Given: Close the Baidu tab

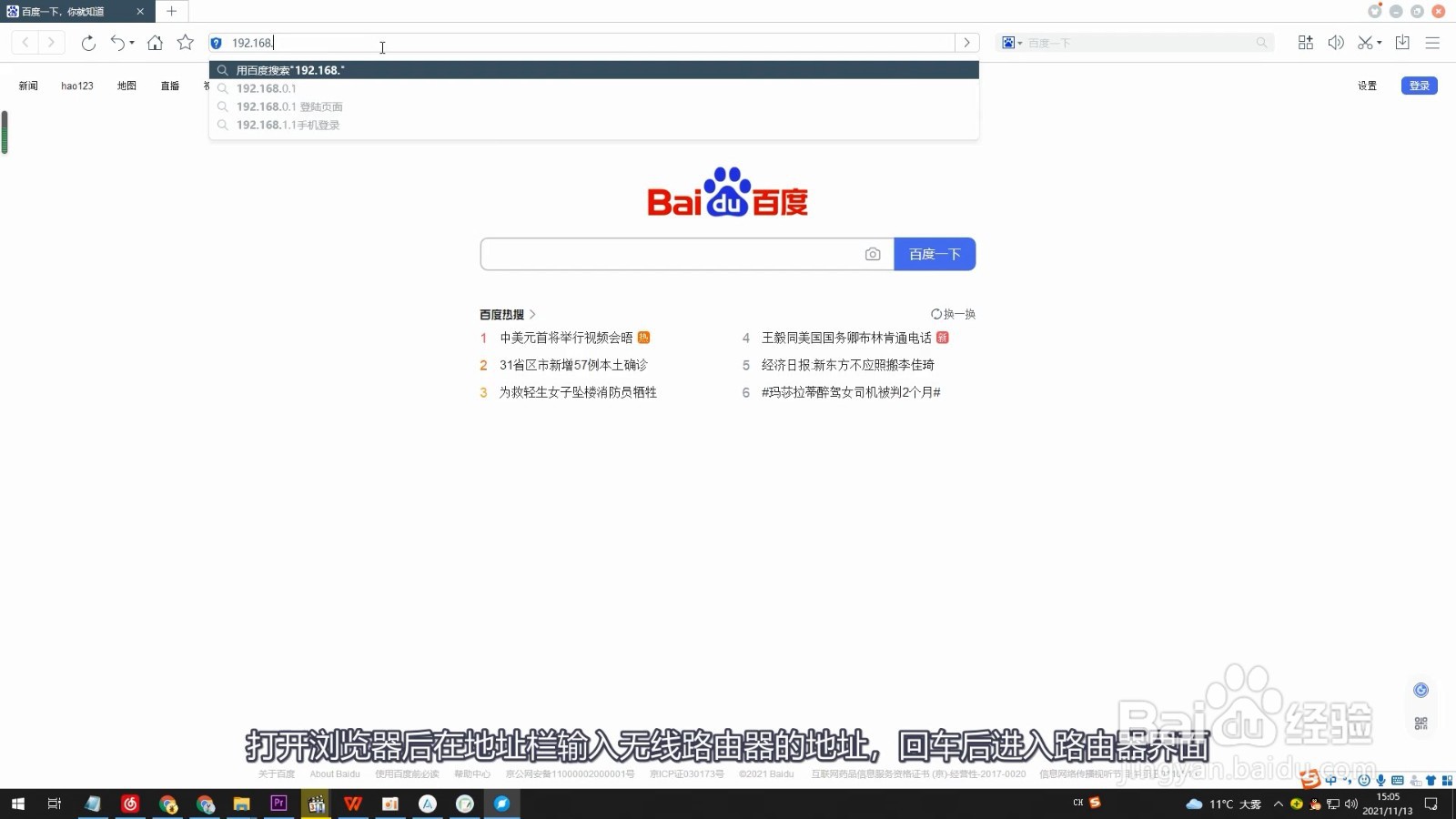Looking at the screenshot, I should coord(140,12).
